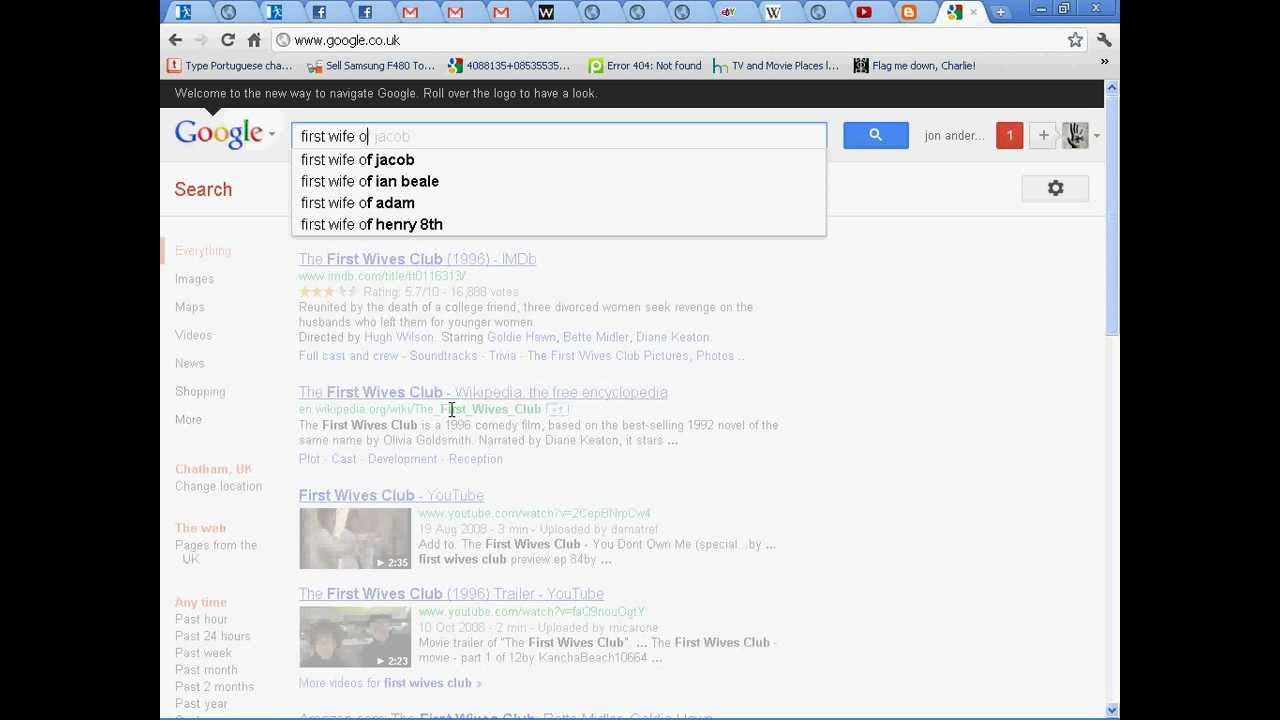The width and height of the screenshot is (1280, 720).
Task: Filter results by News
Action: tap(189, 363)
